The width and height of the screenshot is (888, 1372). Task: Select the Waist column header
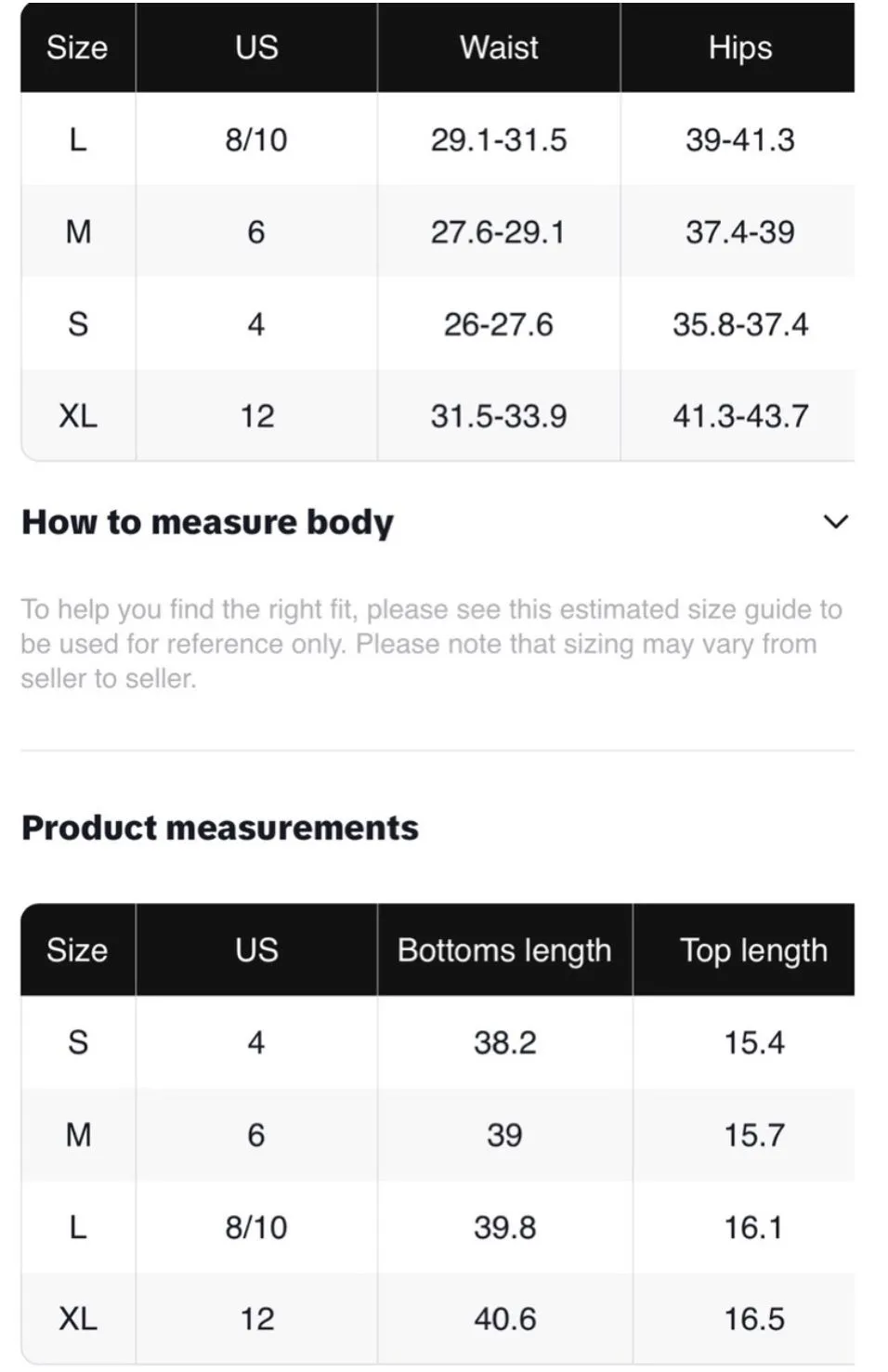(x=499, y=47)
